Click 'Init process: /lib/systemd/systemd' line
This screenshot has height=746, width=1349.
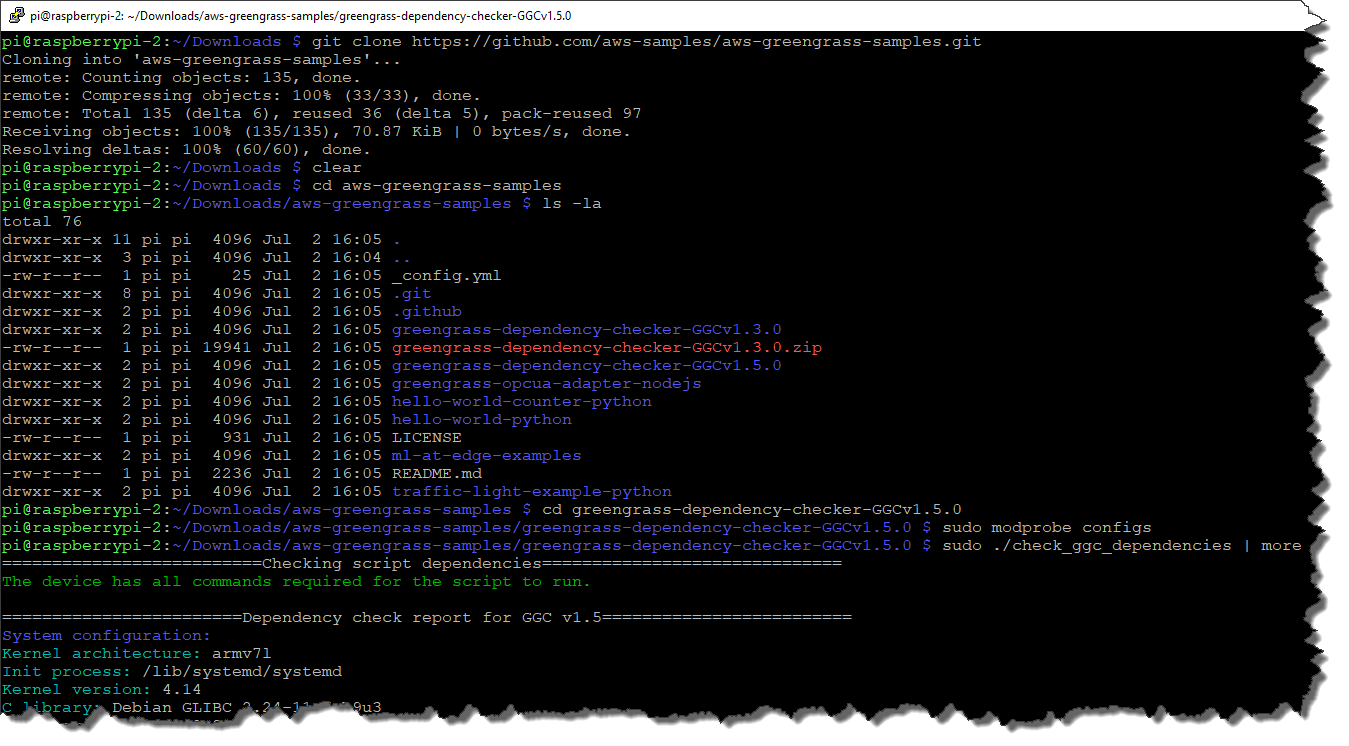(x=172, y=672)
